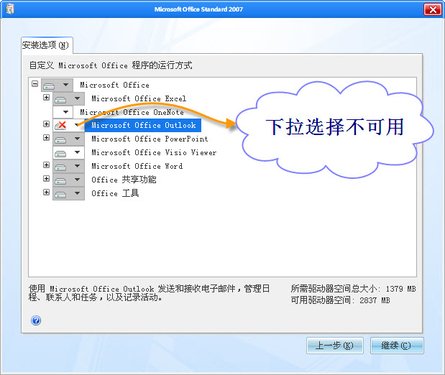The height and width of the screenshot is (375, 445).
Task: Click the 所需驱动器空间总大小 1379 MB text
Action: tap(353, 288)
